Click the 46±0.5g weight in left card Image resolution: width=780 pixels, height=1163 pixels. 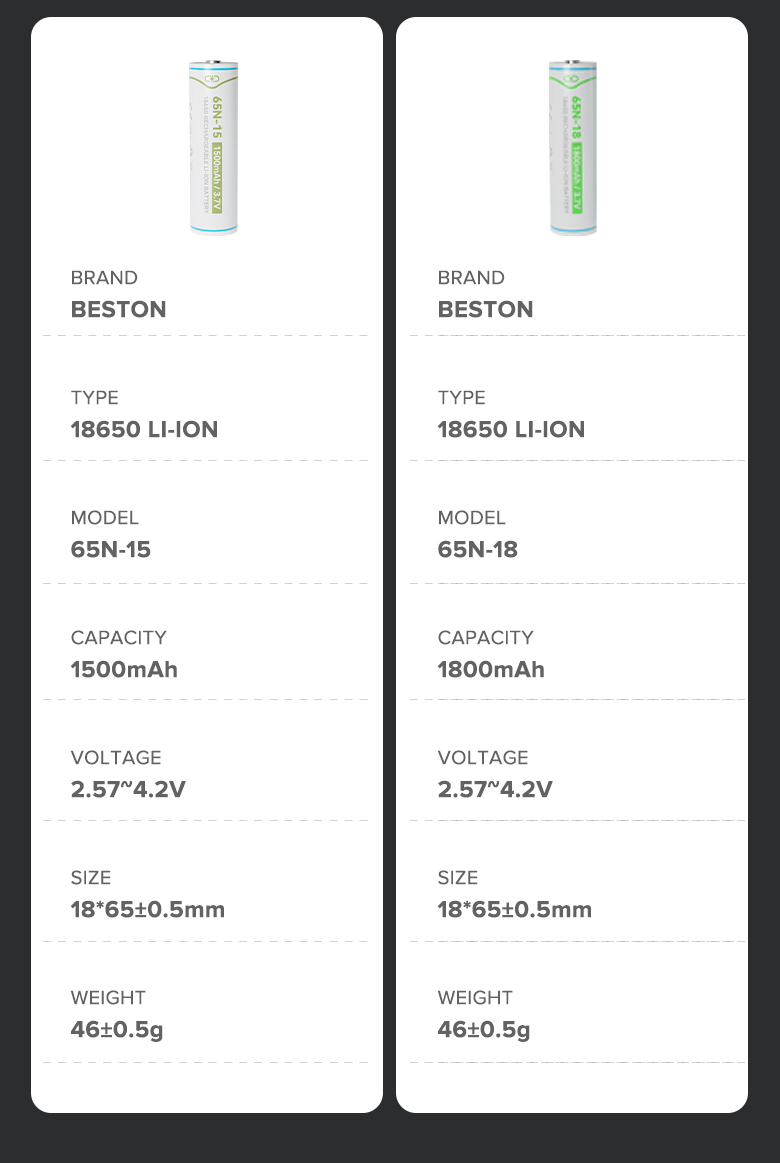point(117,1029)
